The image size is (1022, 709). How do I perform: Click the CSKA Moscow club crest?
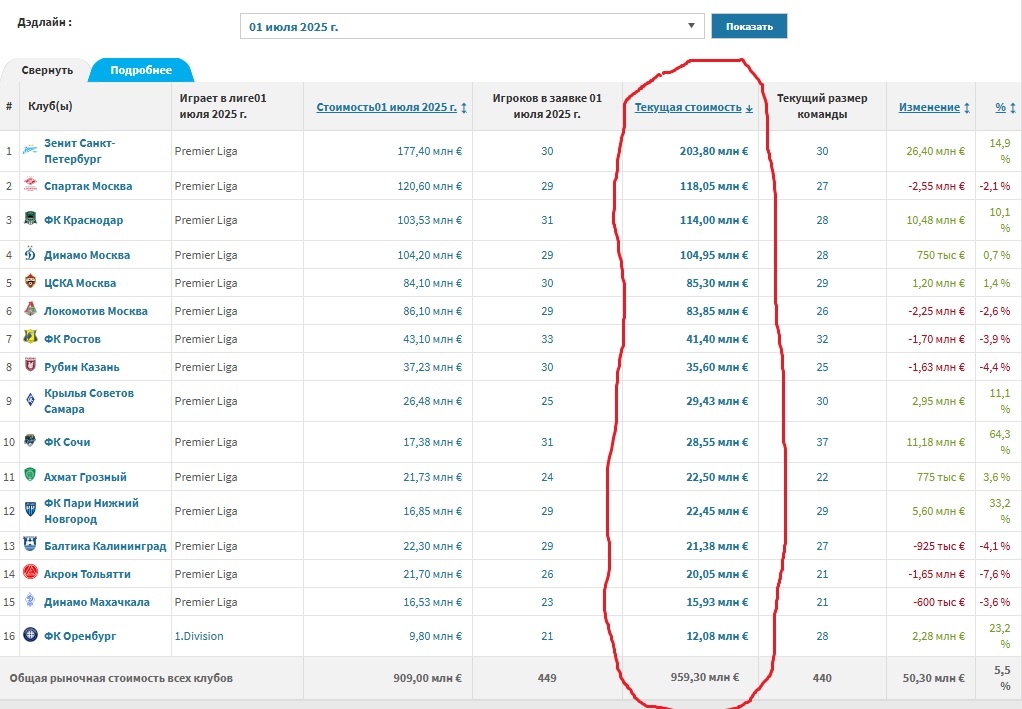click(30, 282)
